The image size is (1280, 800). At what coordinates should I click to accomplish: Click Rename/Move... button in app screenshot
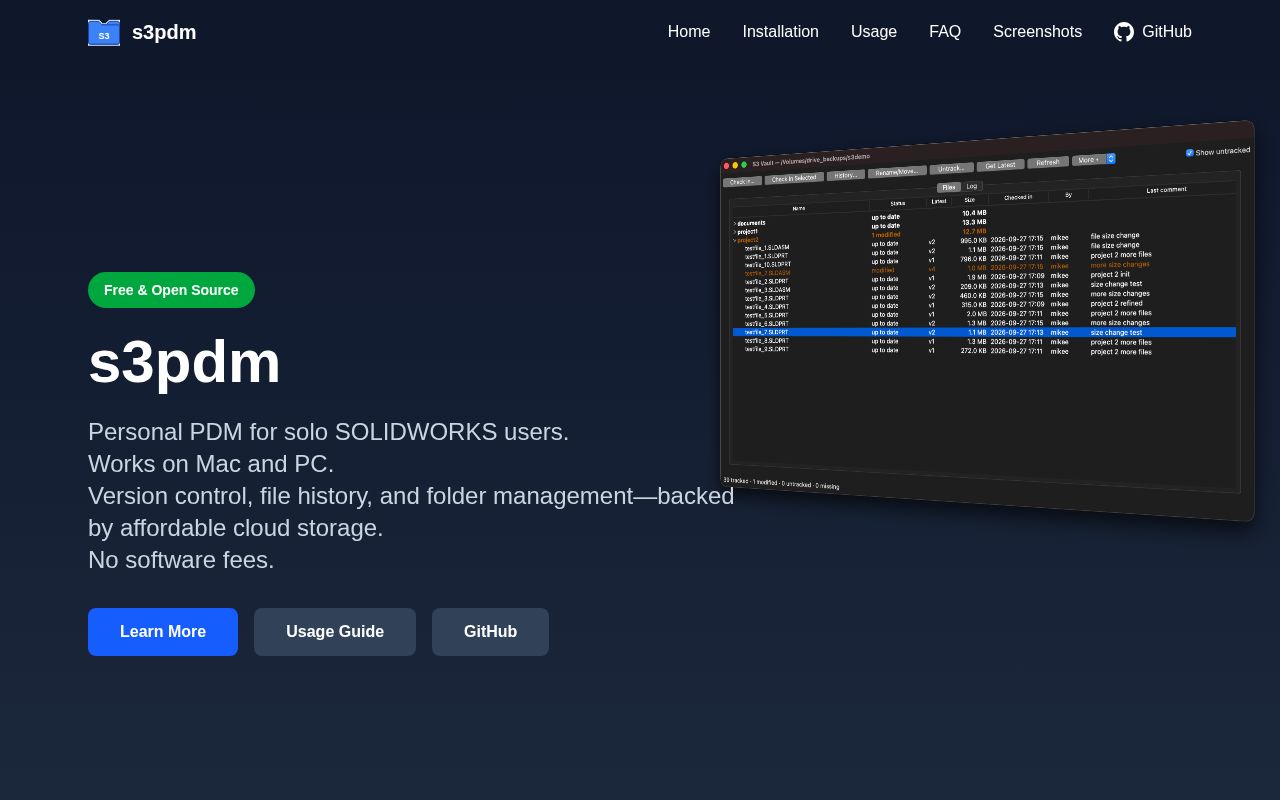(x=897, y=172)
